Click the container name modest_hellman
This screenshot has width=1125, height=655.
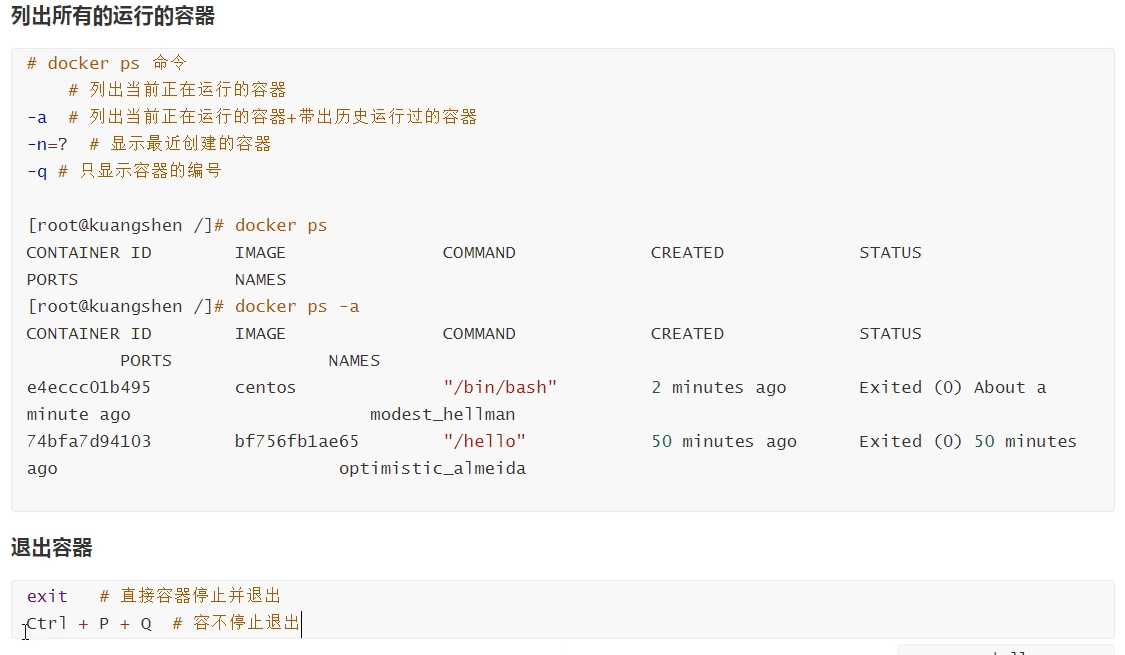pos(442,414)
